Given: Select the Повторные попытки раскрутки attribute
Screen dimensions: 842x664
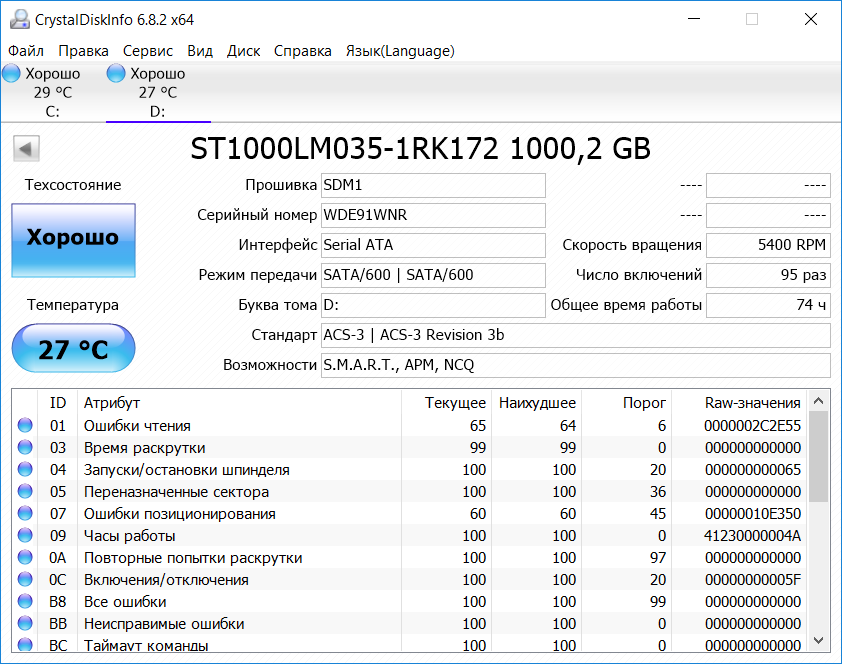Looking at the screenshot, I should tap(409, 557).
